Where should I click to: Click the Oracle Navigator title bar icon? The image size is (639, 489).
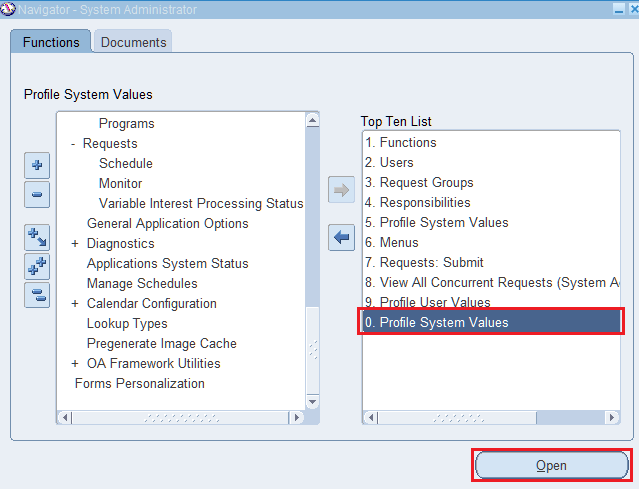[x=8, y=9]
